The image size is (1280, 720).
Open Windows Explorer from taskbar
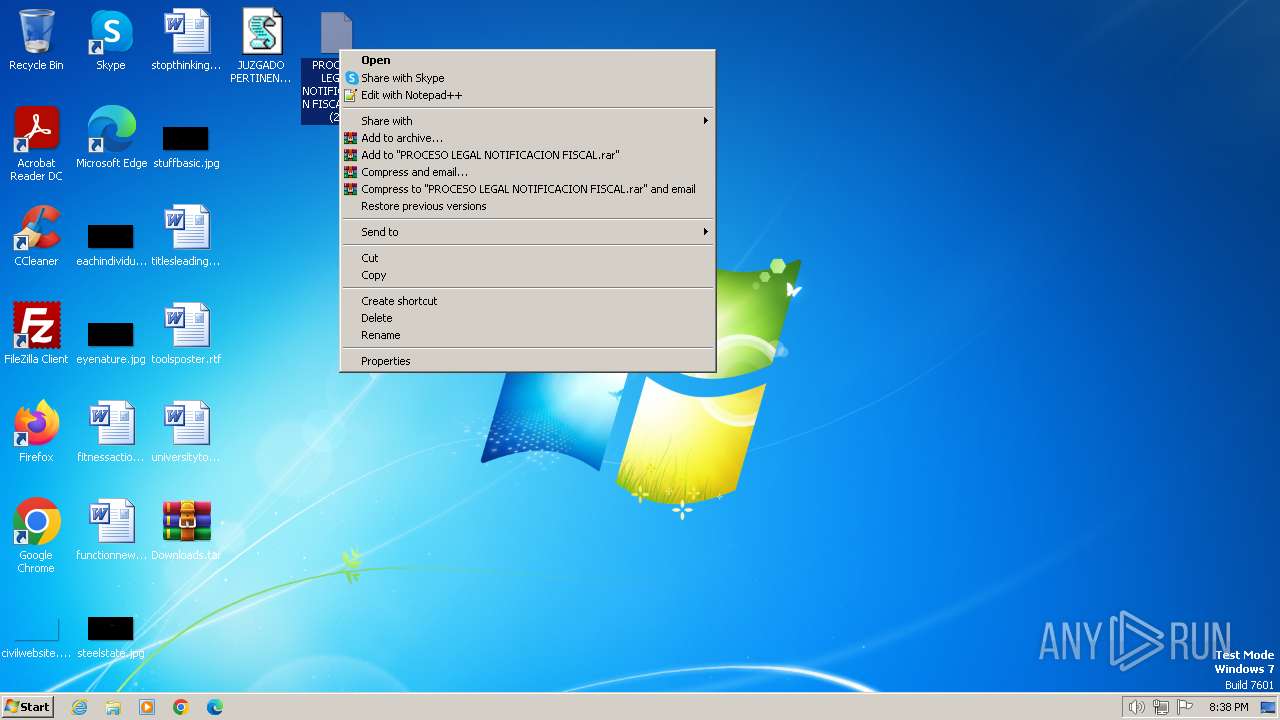(x=113, y=707)
